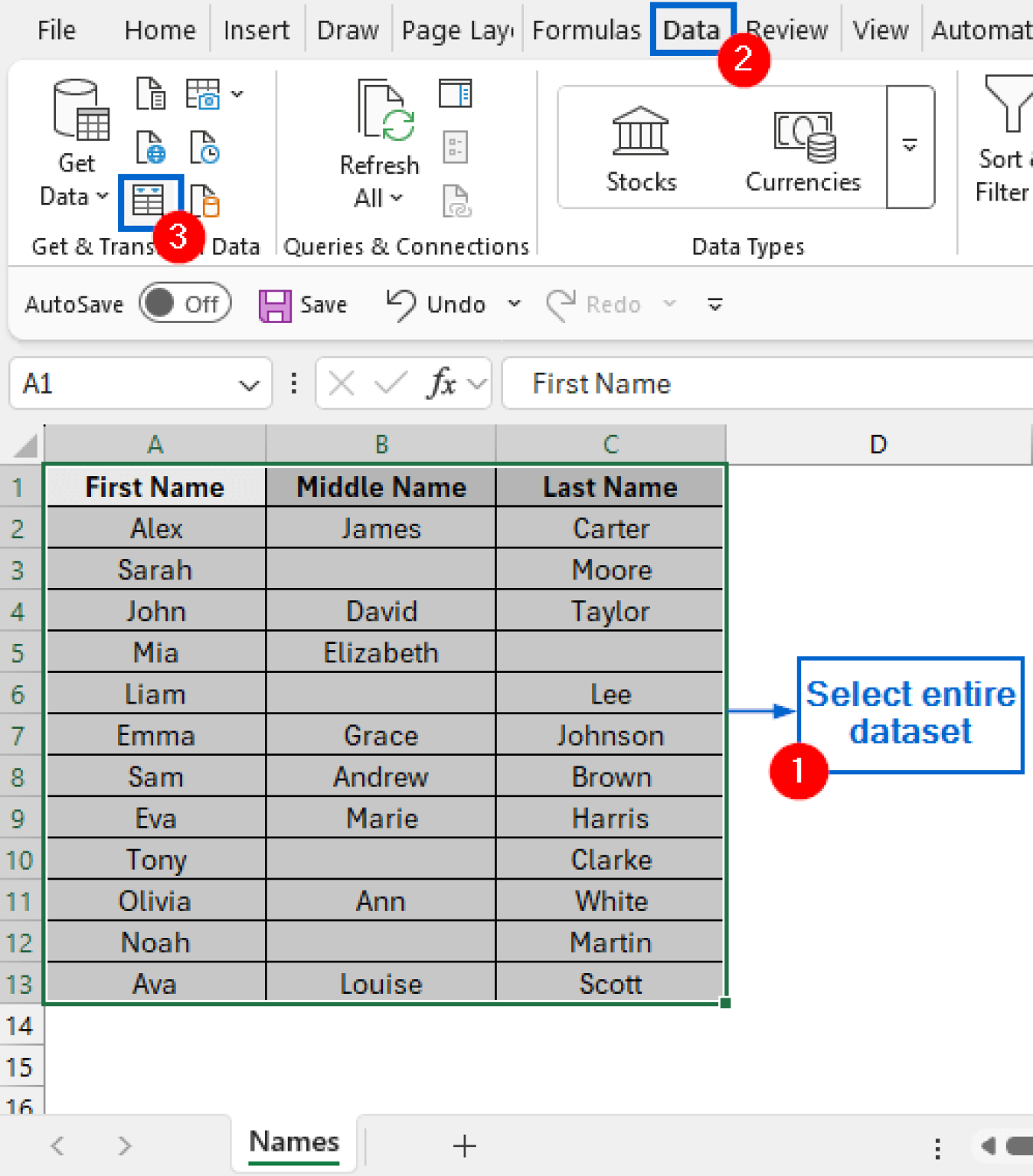The height and width of the screenshot is (1176, 1033).
Task: Click inside the formula bar
Action: pyautogui.click(x=766, y=383)
